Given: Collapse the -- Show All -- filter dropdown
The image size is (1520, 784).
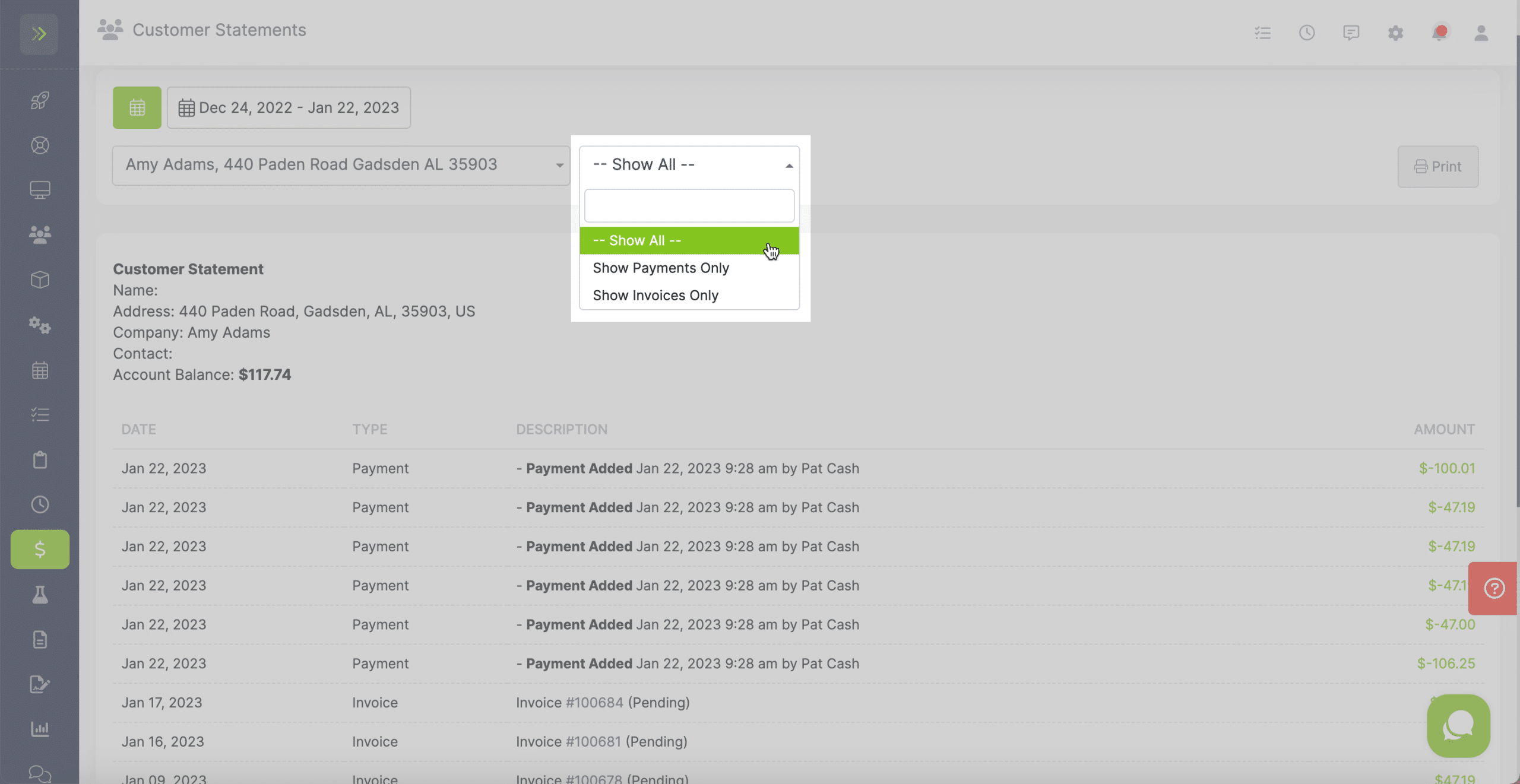Looking at the screenshot, I should coord(689,165).
